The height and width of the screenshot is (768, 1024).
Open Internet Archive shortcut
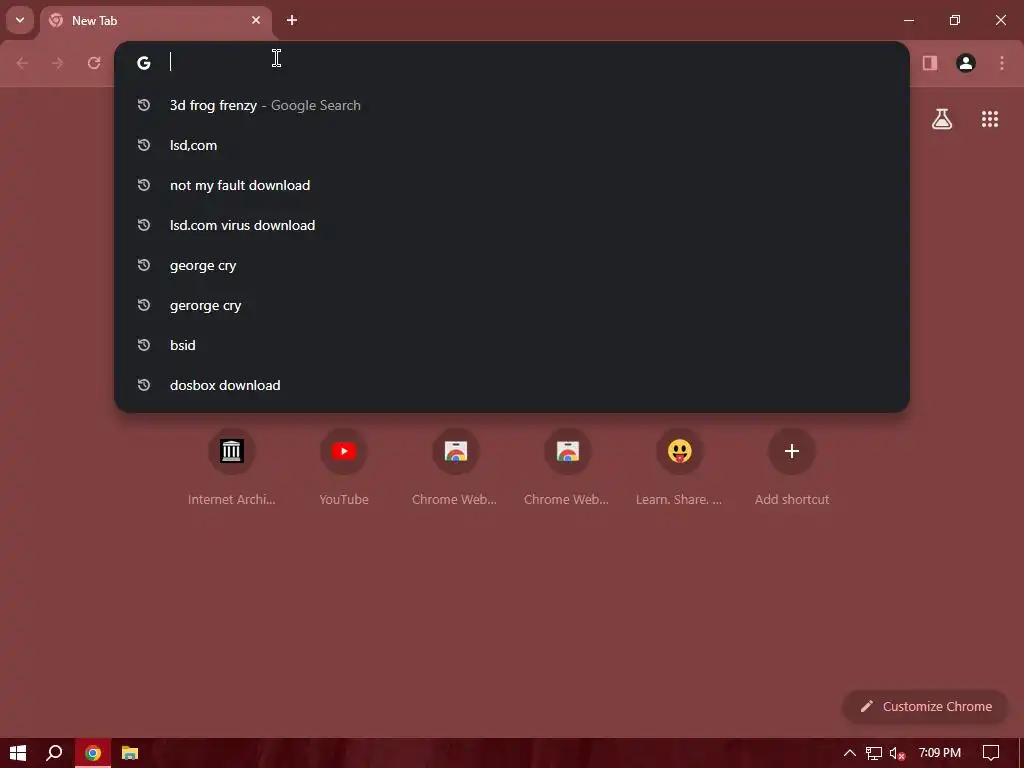[232, 467]
